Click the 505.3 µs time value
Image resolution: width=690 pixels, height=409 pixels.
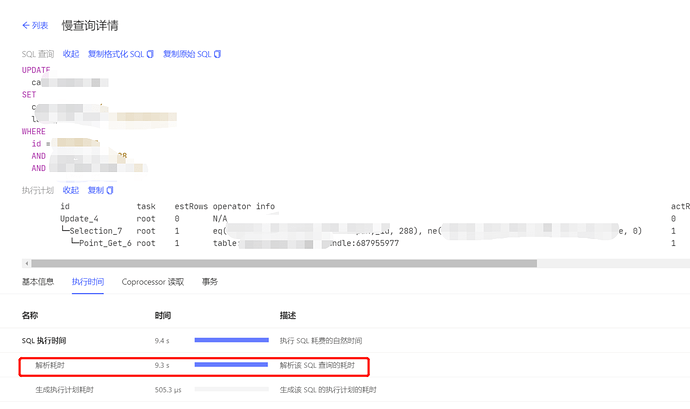(x=168, y=390)
